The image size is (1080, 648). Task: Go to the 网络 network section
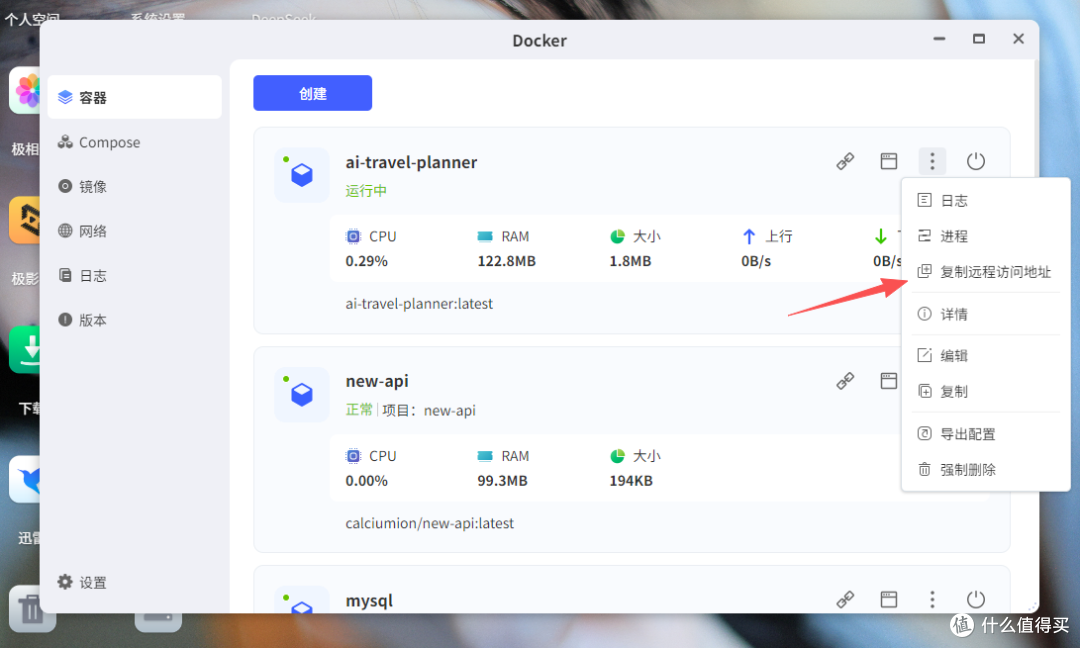[x=134, y=231]
